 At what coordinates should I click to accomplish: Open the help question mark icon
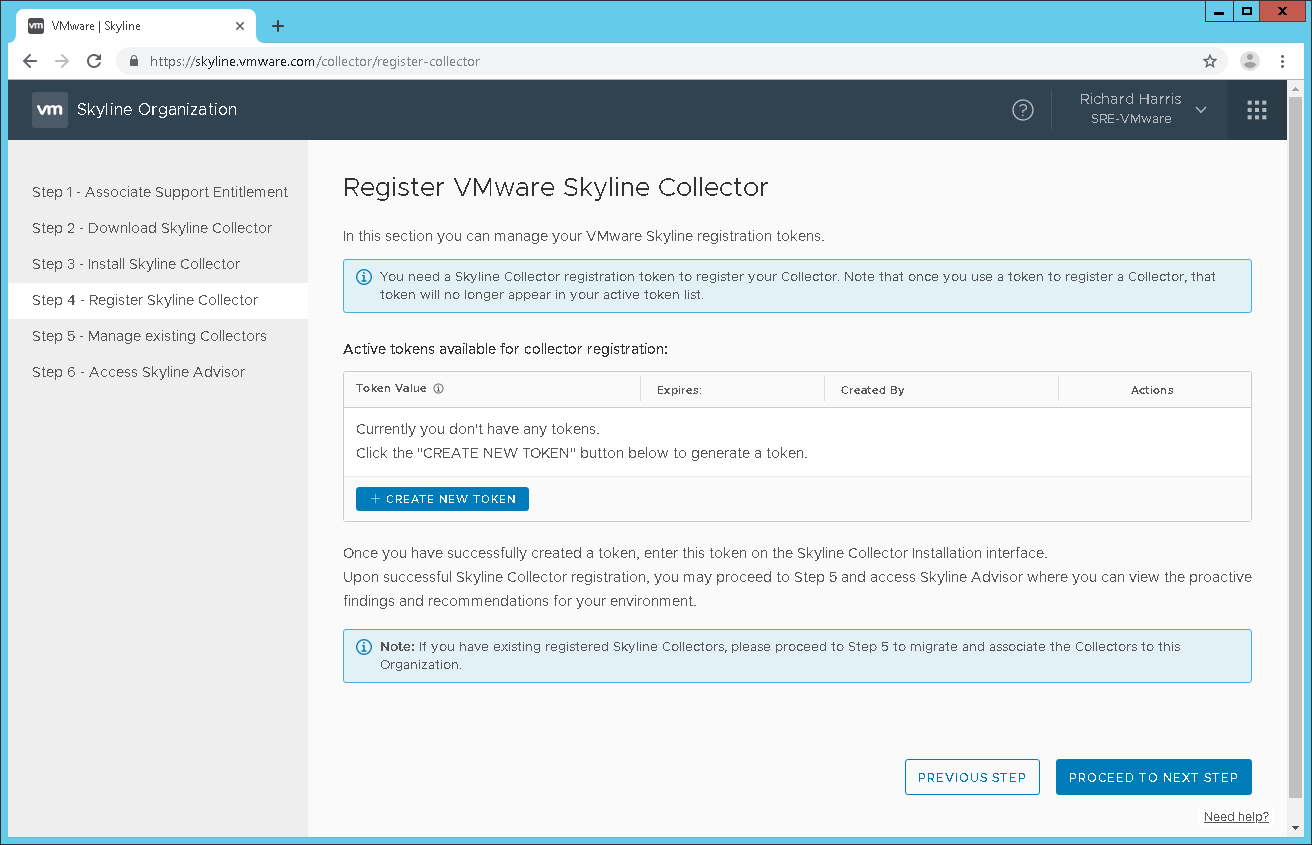pyautogui.click(x=1023, y=110)
